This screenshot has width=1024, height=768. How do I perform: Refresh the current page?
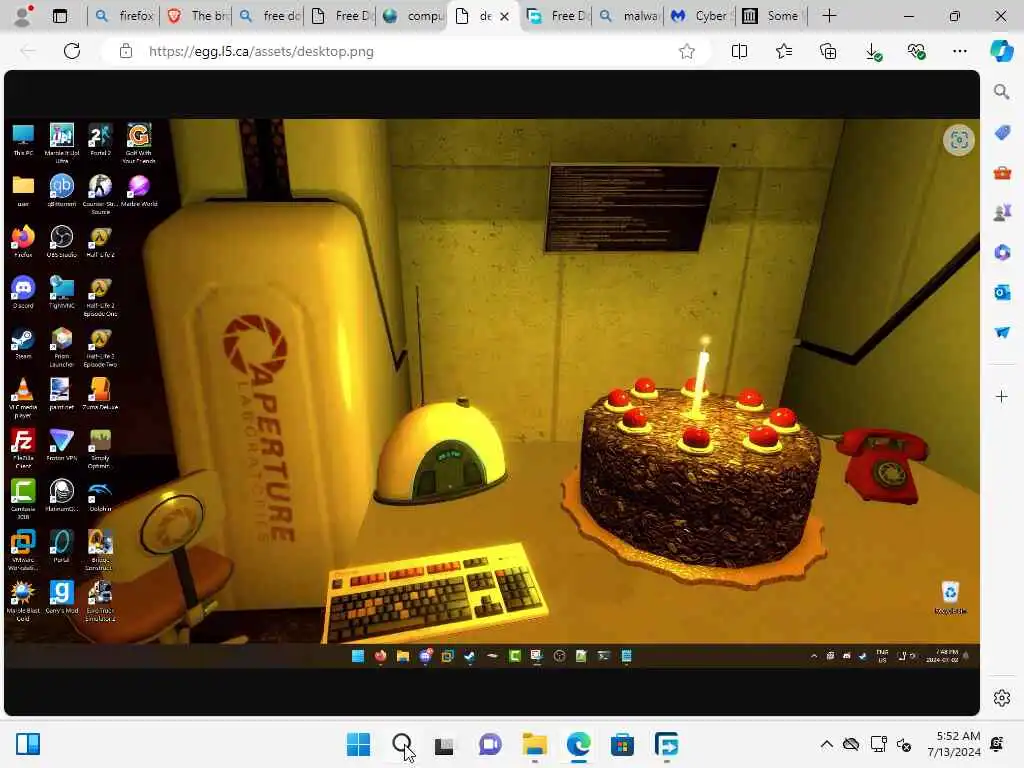pos(72,51)
